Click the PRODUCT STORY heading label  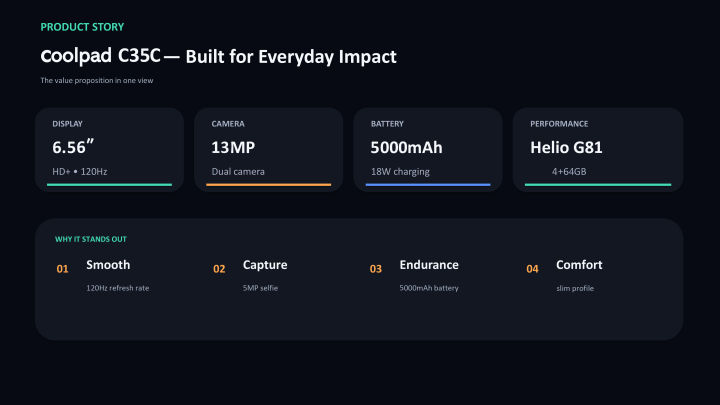click(x=82, y=27)
